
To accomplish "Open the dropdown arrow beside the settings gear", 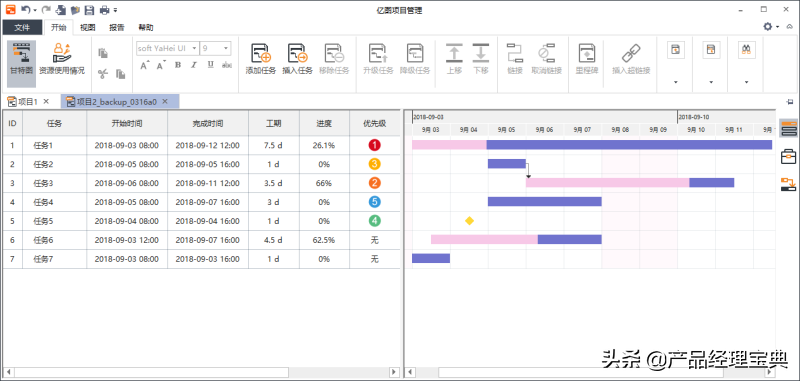I will 777,27.
